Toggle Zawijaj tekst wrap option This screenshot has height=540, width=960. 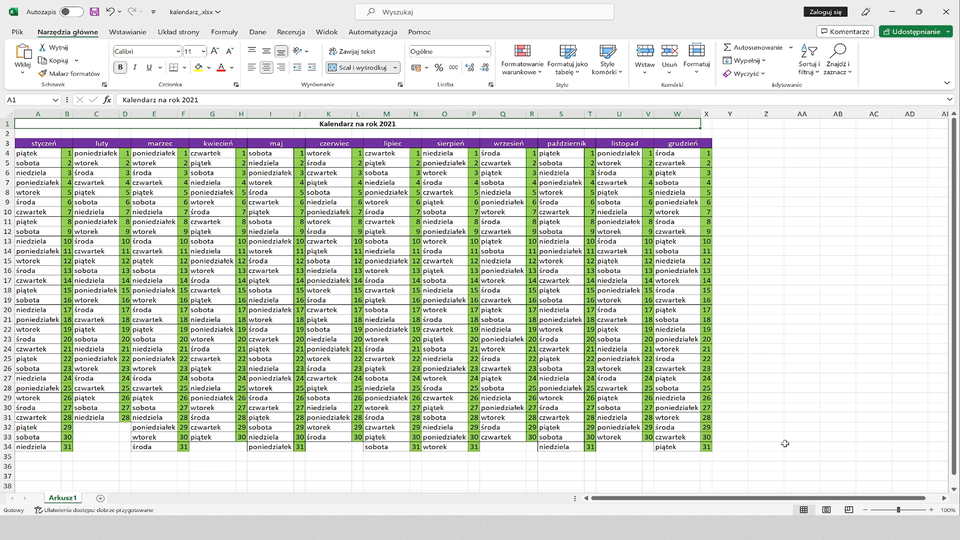(350, 51)
